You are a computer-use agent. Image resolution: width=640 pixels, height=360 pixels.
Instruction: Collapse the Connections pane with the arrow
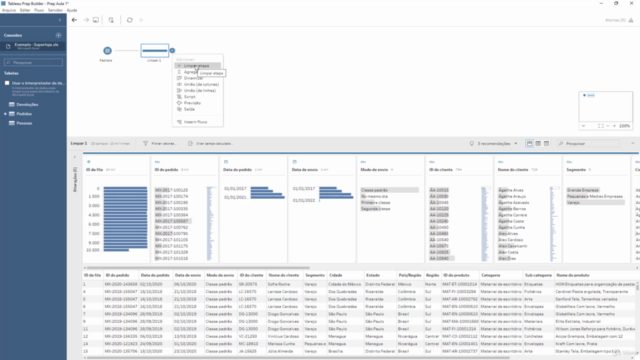pos(60,20)
